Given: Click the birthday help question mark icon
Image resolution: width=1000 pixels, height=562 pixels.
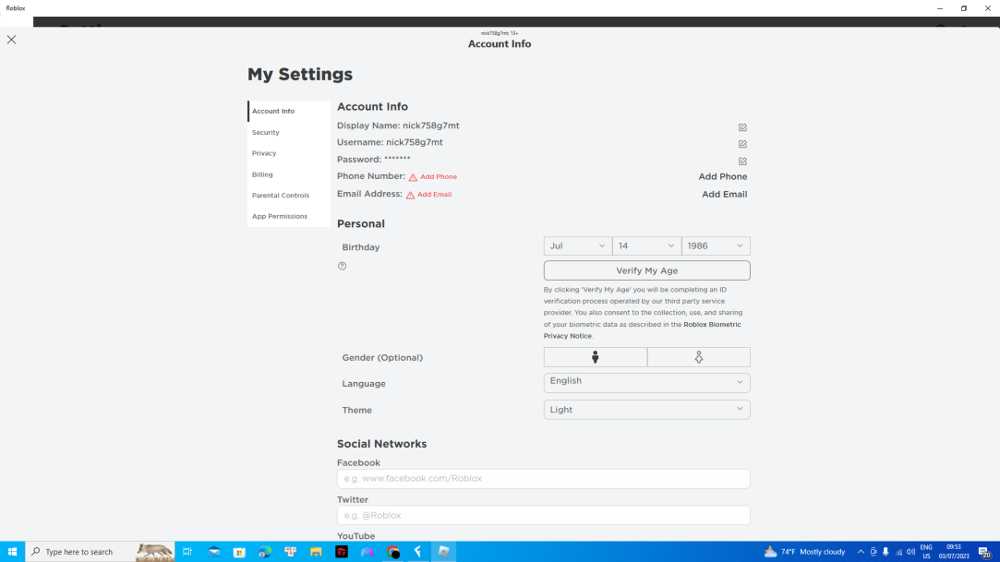Looking at the screenshot, I should [342, 266].
